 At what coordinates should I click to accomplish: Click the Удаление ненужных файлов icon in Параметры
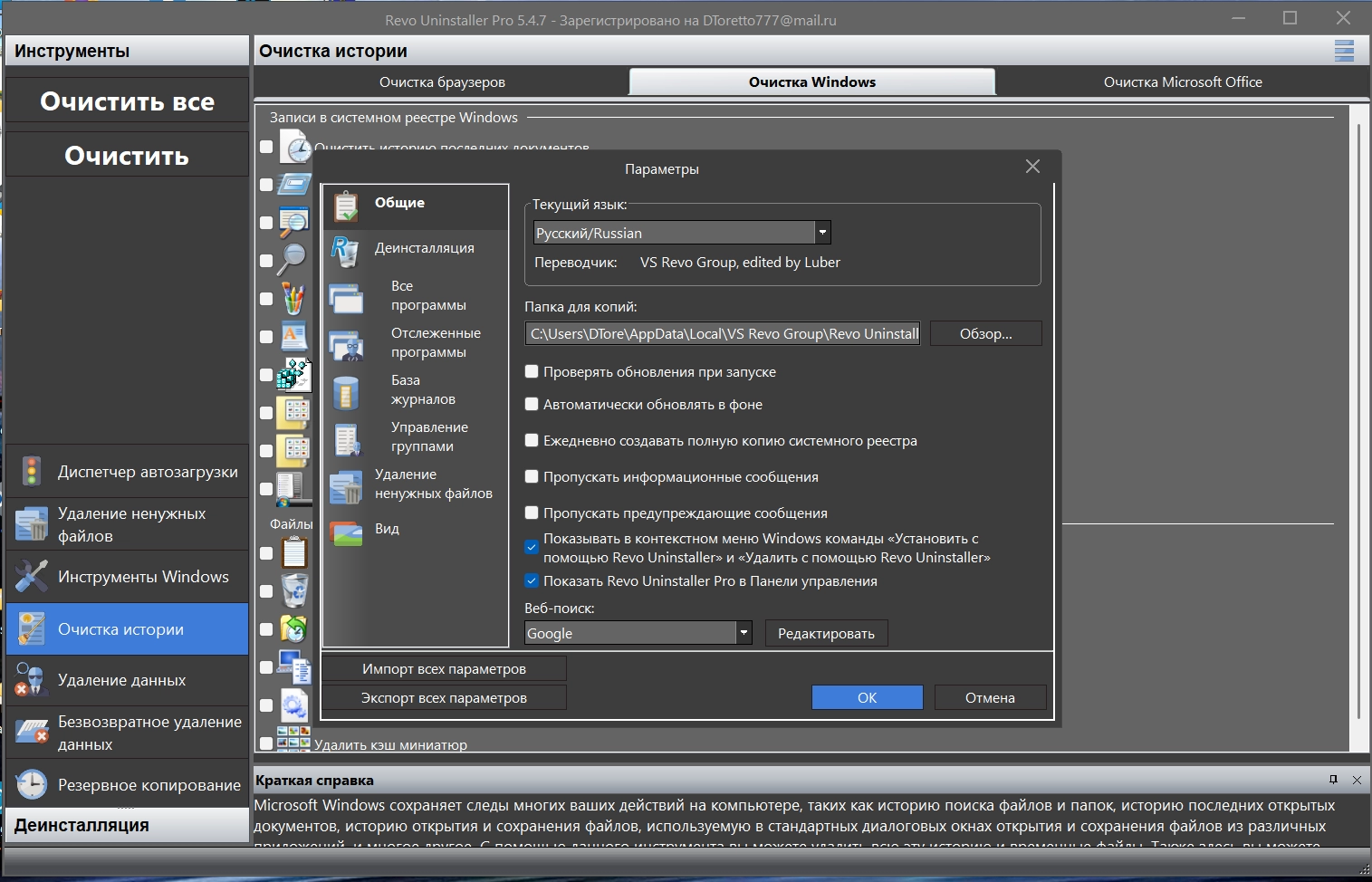pyautogui.click(x=346, y=486)
